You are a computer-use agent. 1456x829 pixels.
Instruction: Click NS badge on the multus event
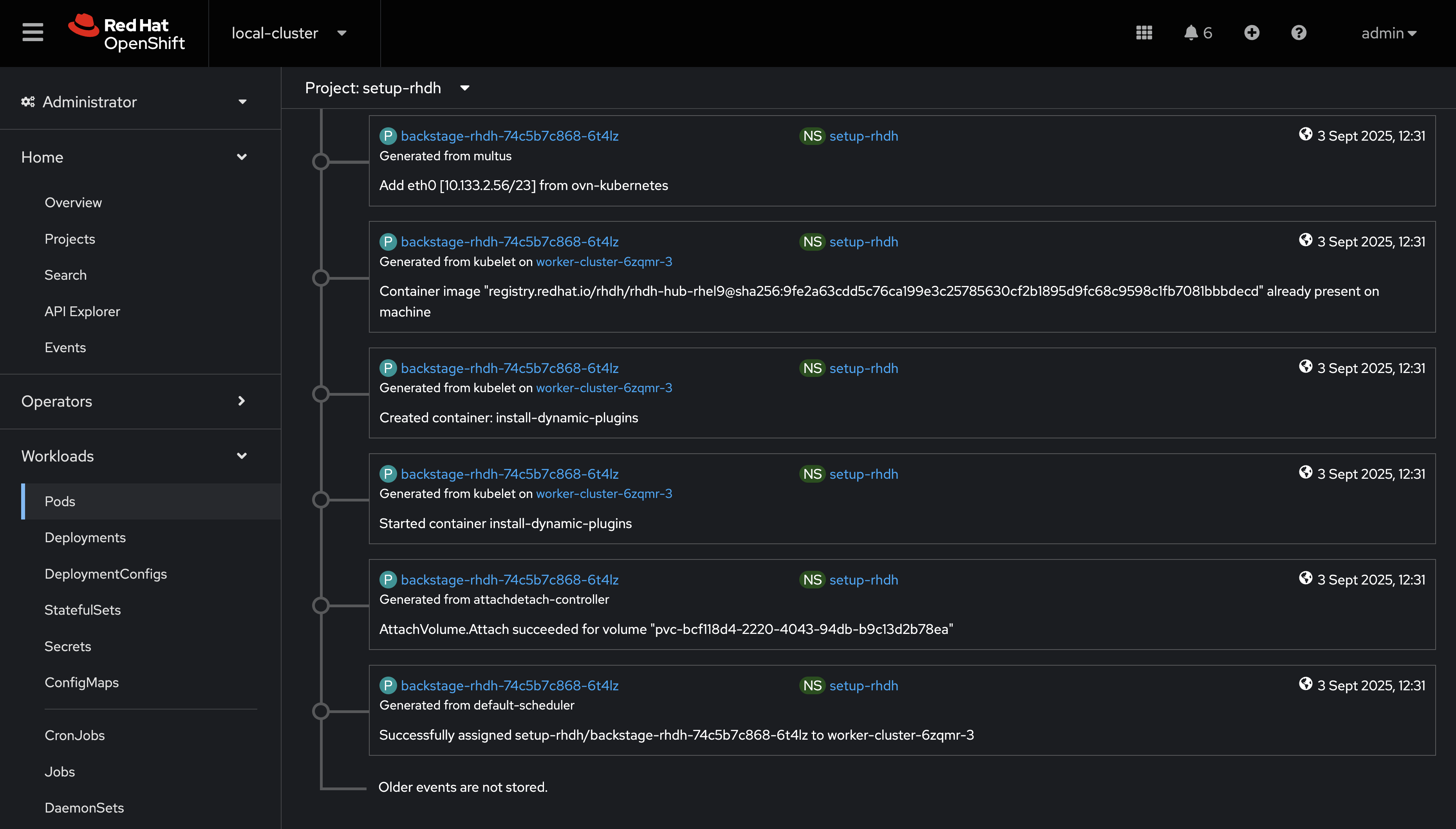point(813,136)
